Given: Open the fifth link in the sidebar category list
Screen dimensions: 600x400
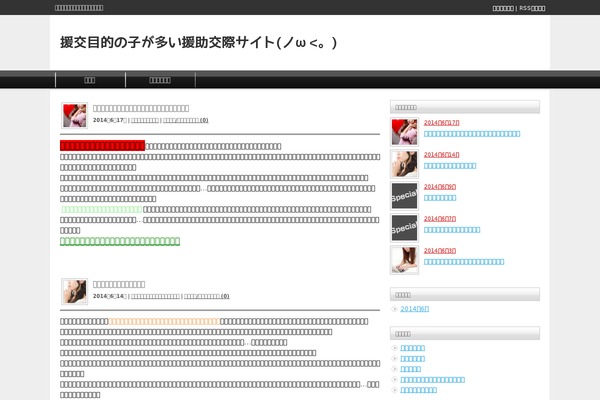Looking at the screenshot, I should pyautogui.click(x=418, y=390).
